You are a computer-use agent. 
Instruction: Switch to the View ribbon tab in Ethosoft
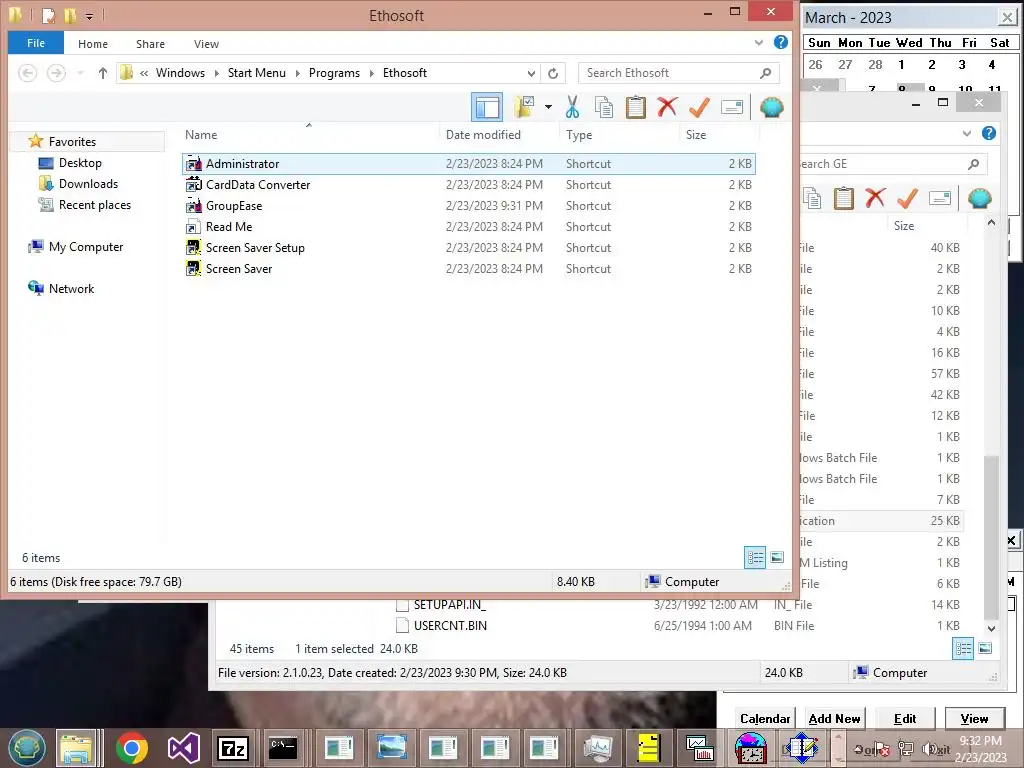206,44
